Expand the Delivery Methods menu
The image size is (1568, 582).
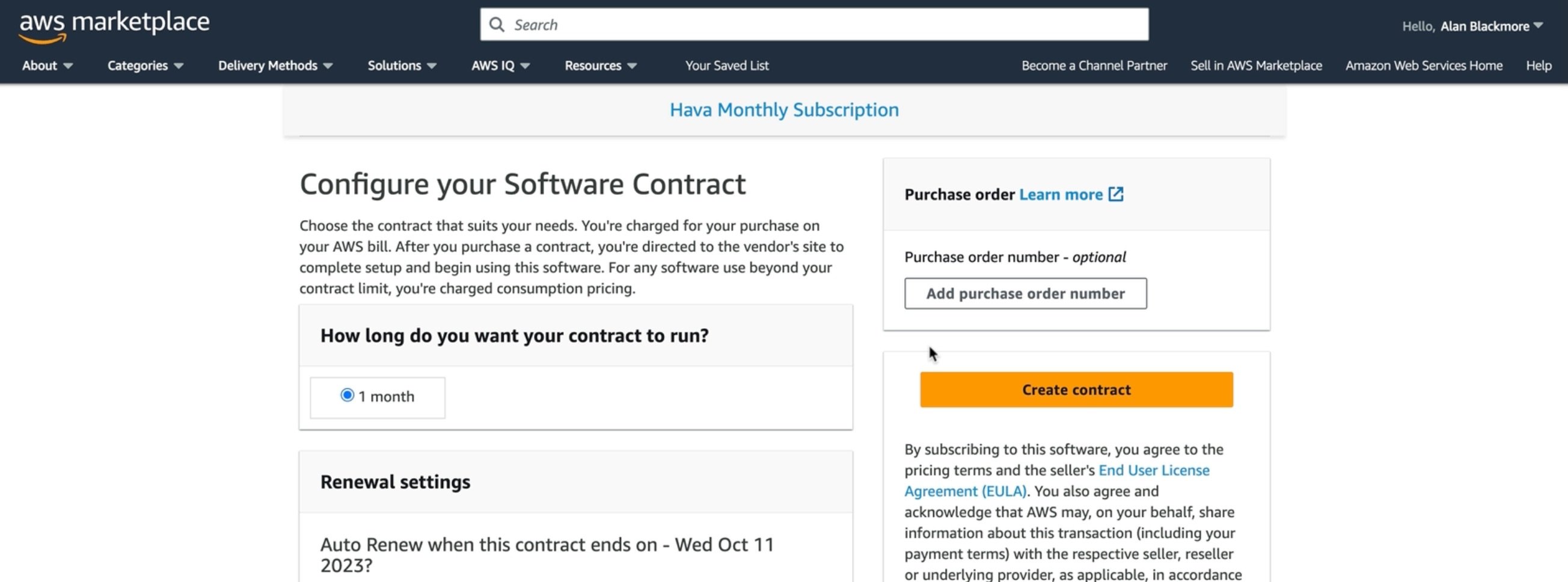tap(275, 66)
